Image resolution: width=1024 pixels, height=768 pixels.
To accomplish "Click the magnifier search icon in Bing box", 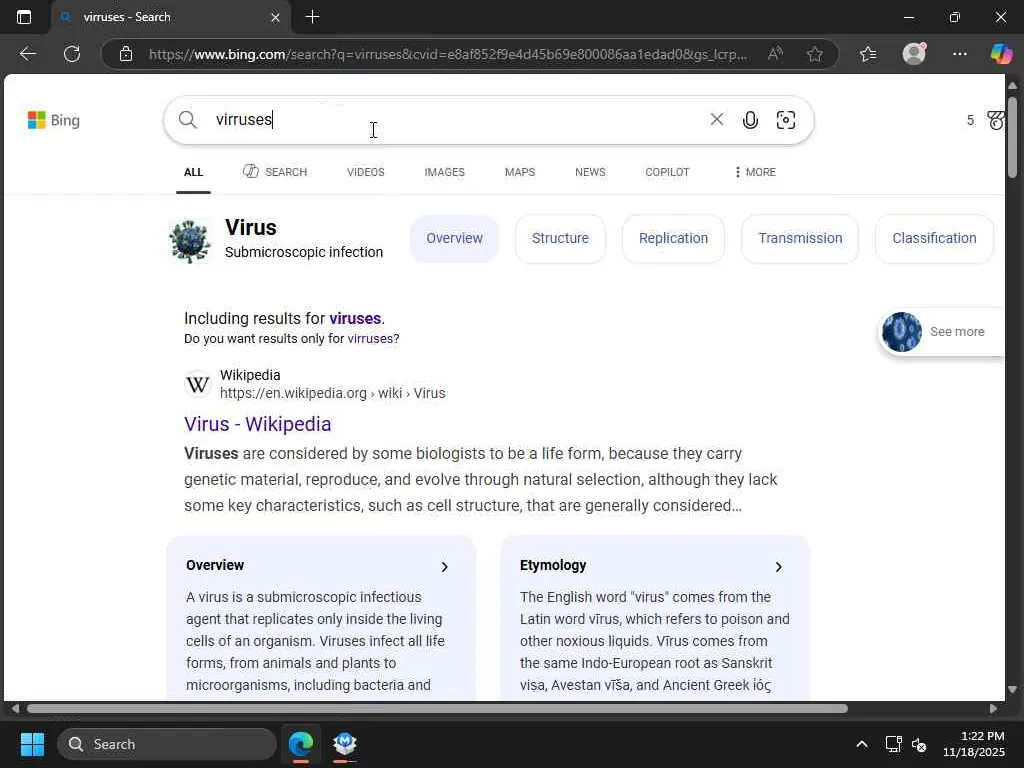I will point(187,120).
